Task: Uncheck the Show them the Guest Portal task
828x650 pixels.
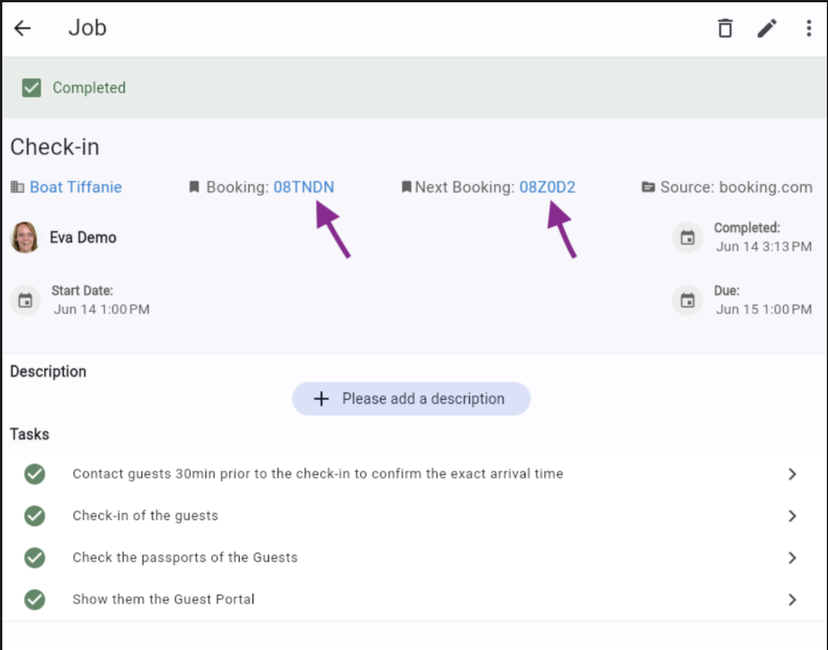Action: point(35,600)
